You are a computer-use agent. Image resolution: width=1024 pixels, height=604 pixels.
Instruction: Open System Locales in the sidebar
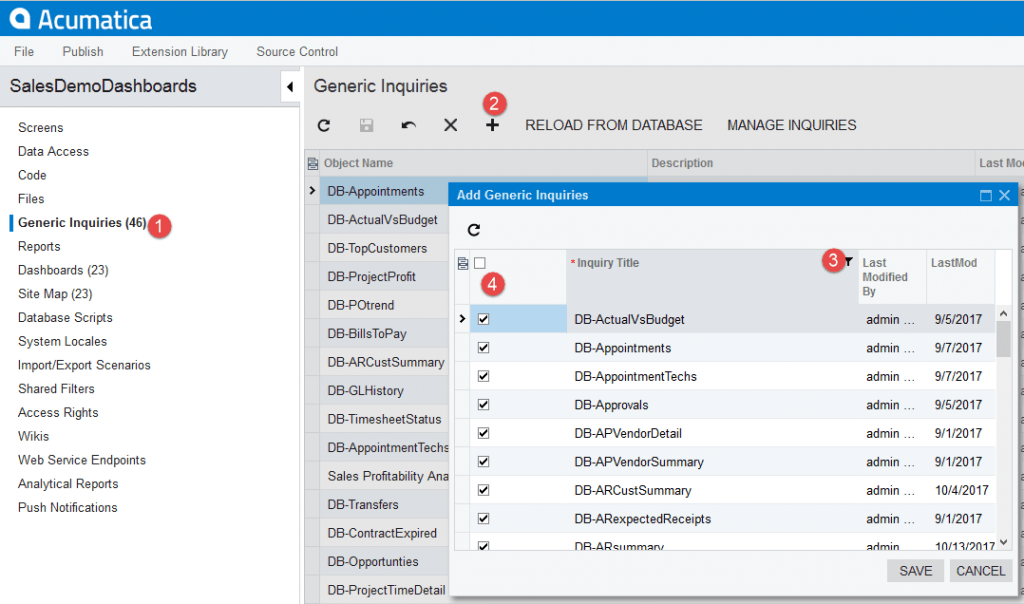[x=63, y=342]
